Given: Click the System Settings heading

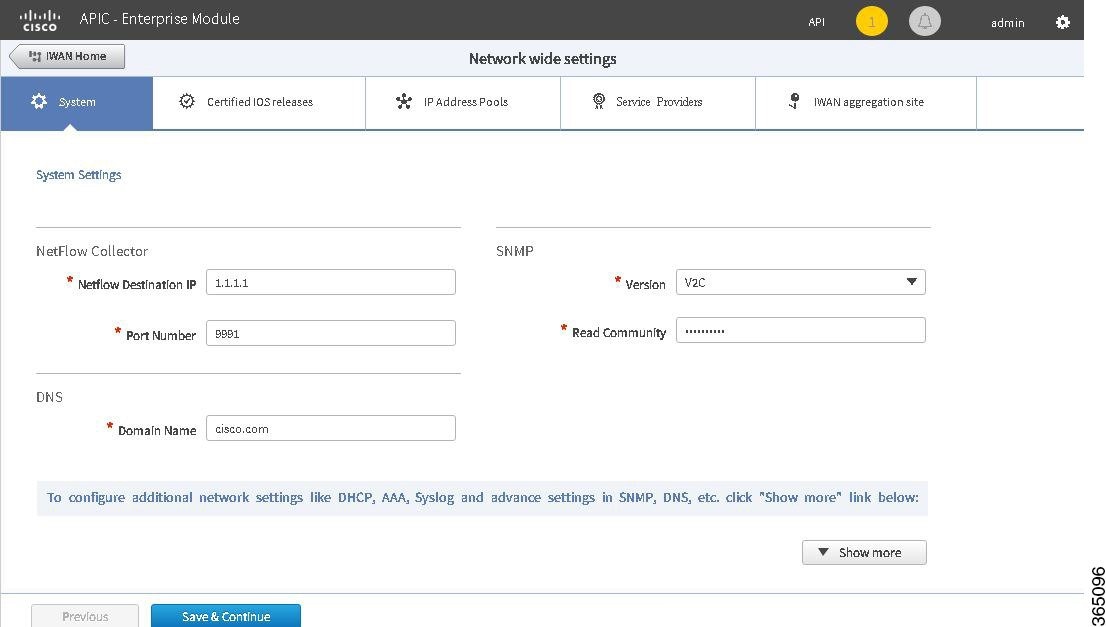Looking at the screenshot, I should (78, 175).
